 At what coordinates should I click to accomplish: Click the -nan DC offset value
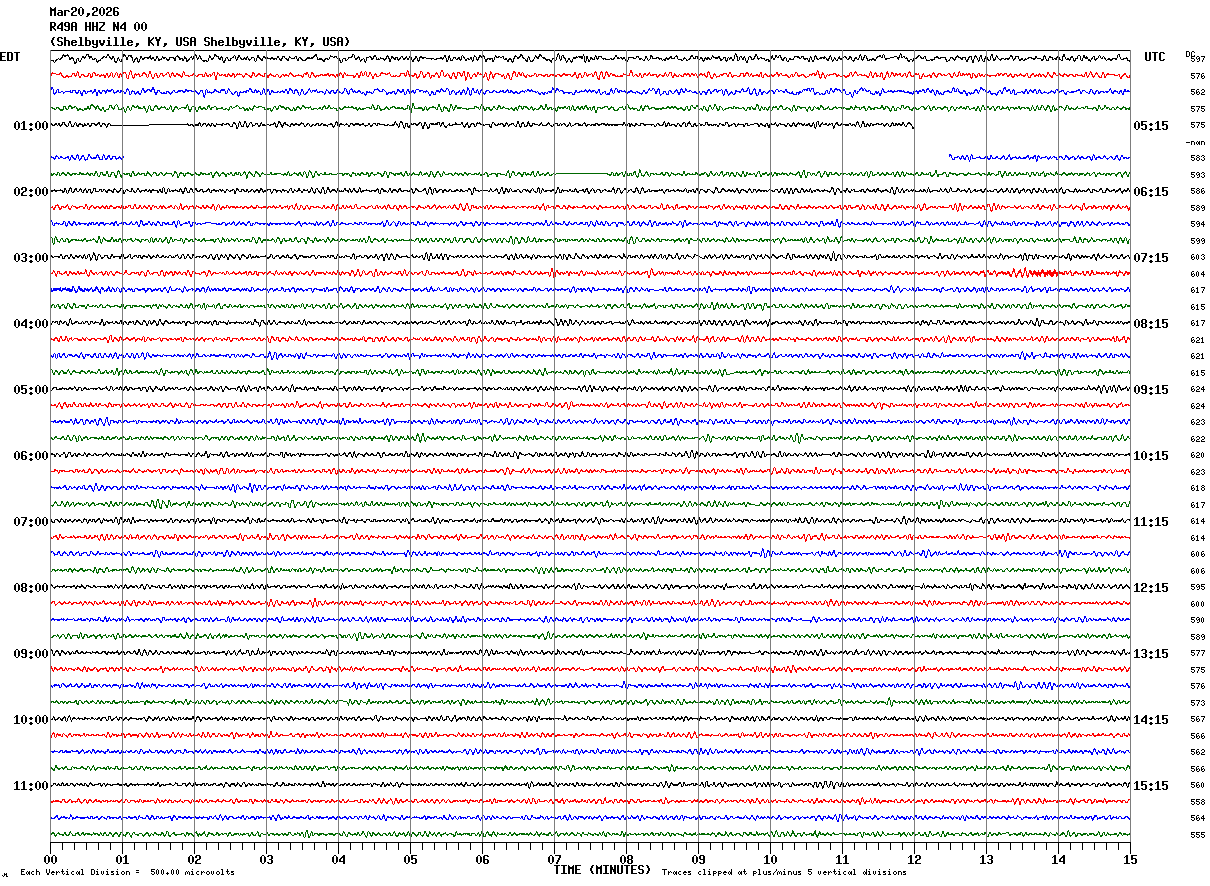point(1195,142)
